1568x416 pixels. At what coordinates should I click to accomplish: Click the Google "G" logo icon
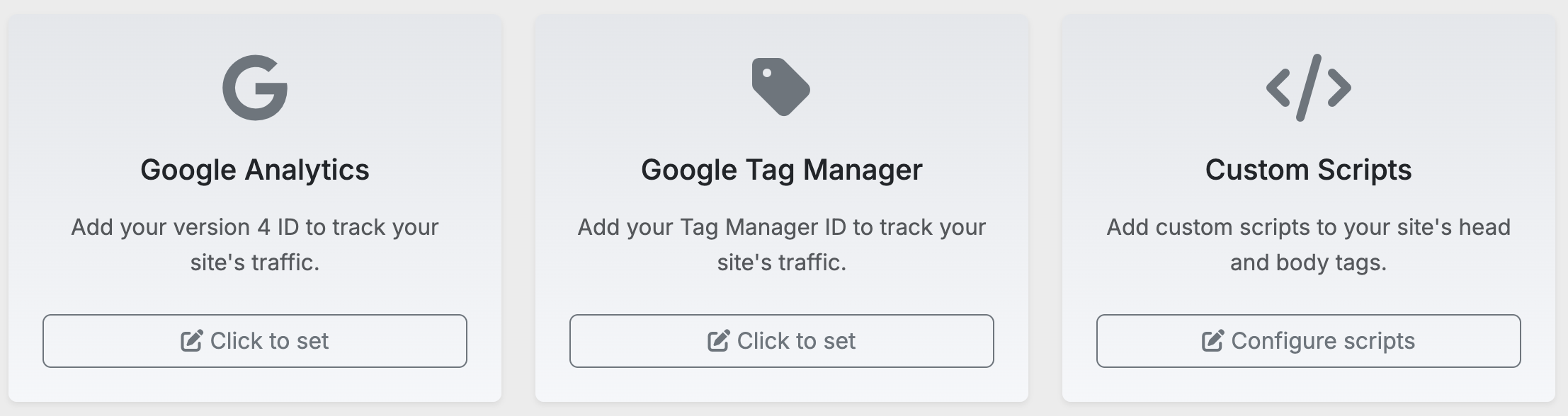pyautogui.click(x=255, y=88)
